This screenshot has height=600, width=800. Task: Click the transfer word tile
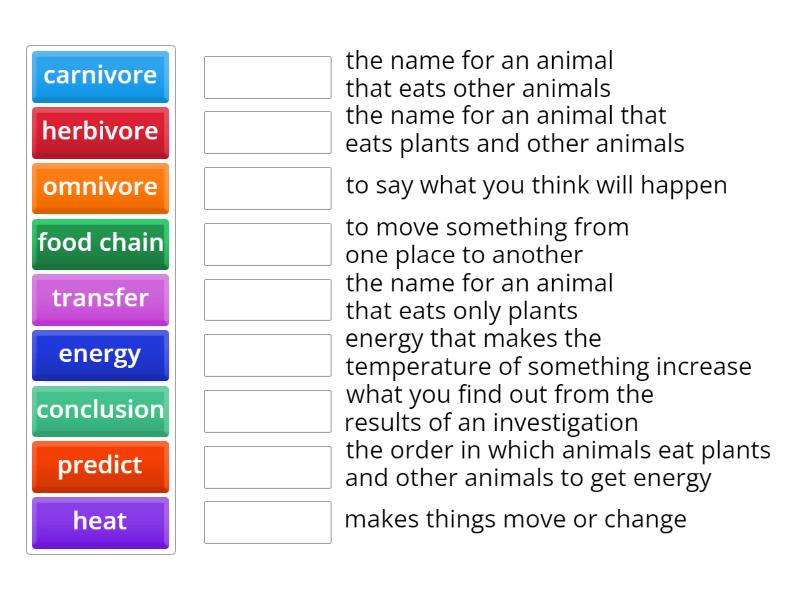100,299
